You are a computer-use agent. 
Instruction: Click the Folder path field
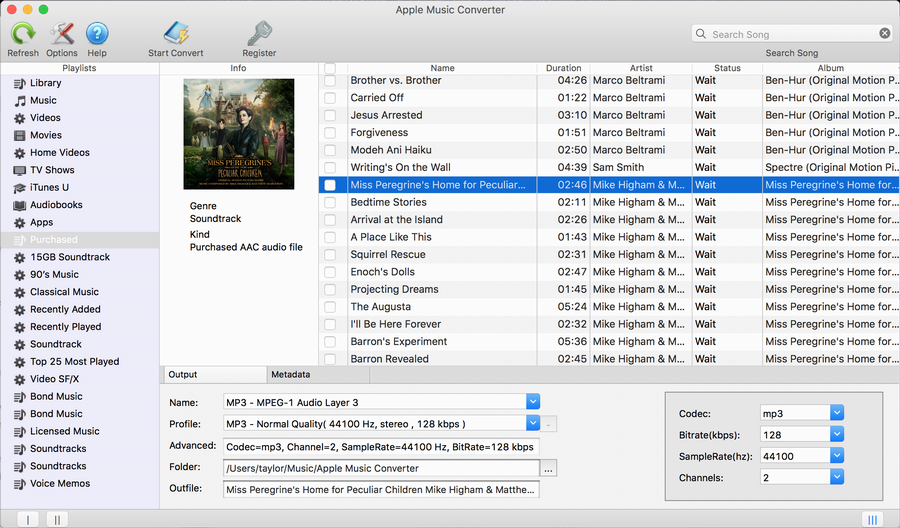pos(381,468)
